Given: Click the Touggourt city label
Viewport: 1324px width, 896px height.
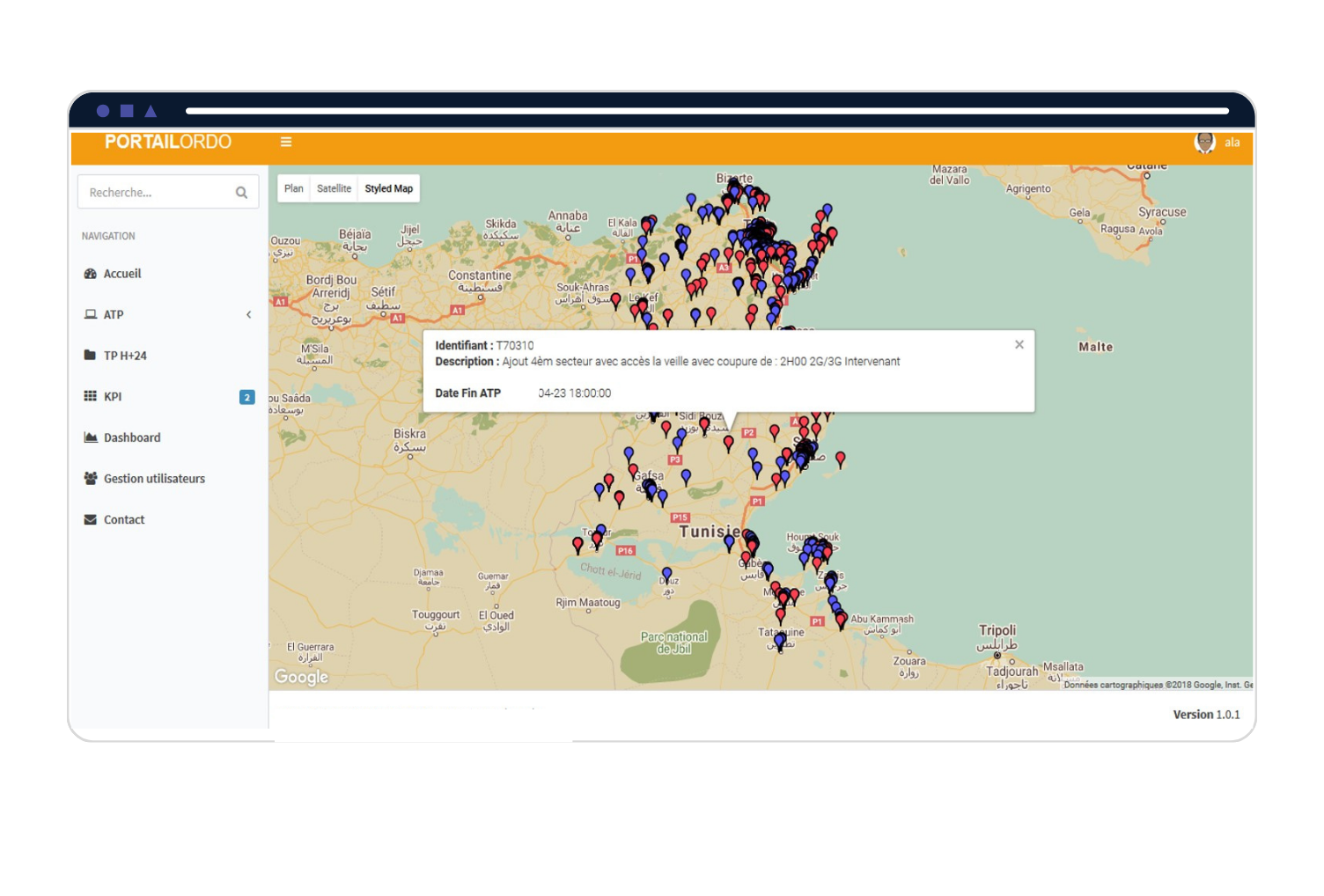Looking at the screenshot, I should [x=436, y=614].
